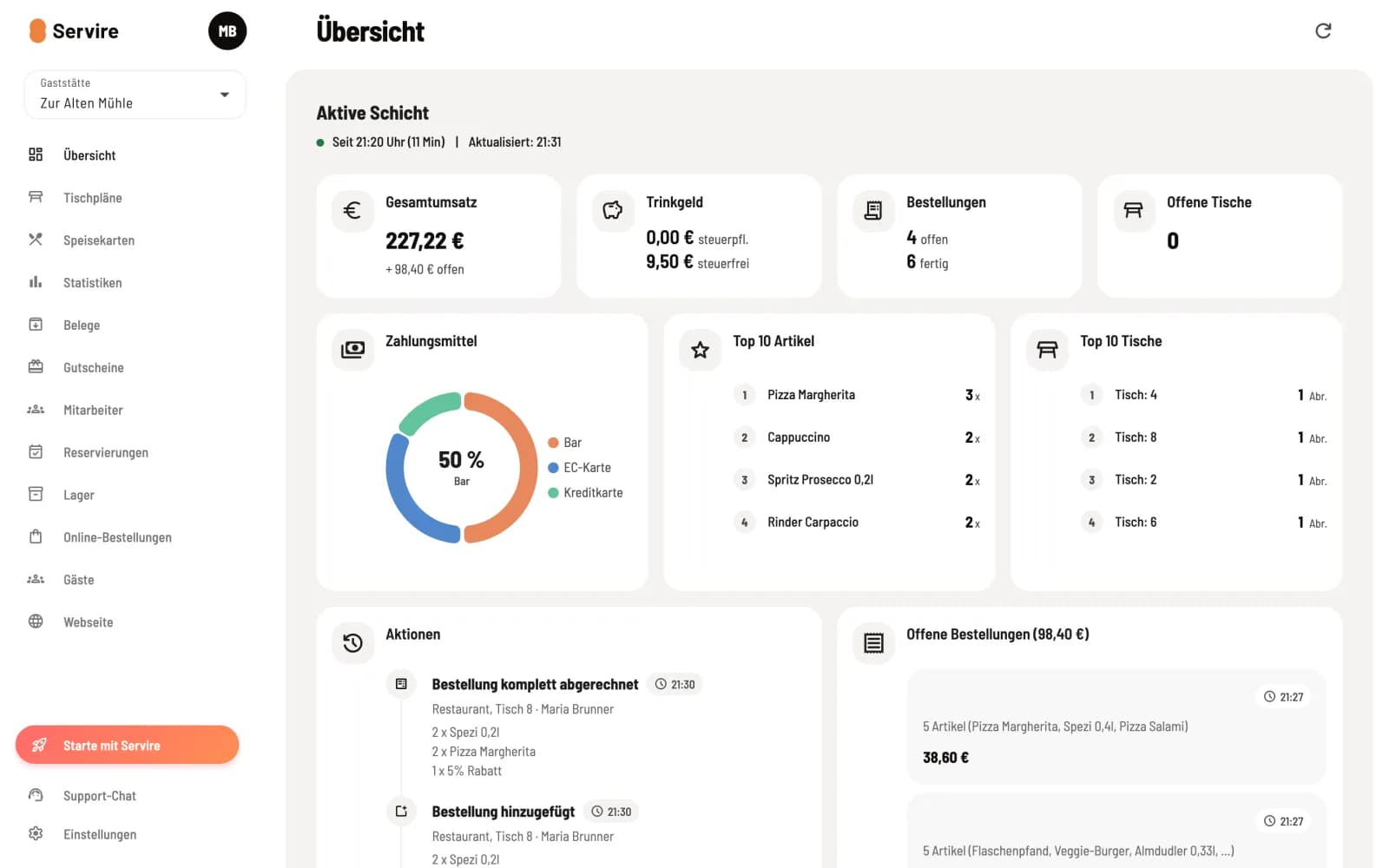The height and width of the screenshot is (868, 1389).
Task: Click the headset icon beside Support-Chat
Action: (36, 795)
